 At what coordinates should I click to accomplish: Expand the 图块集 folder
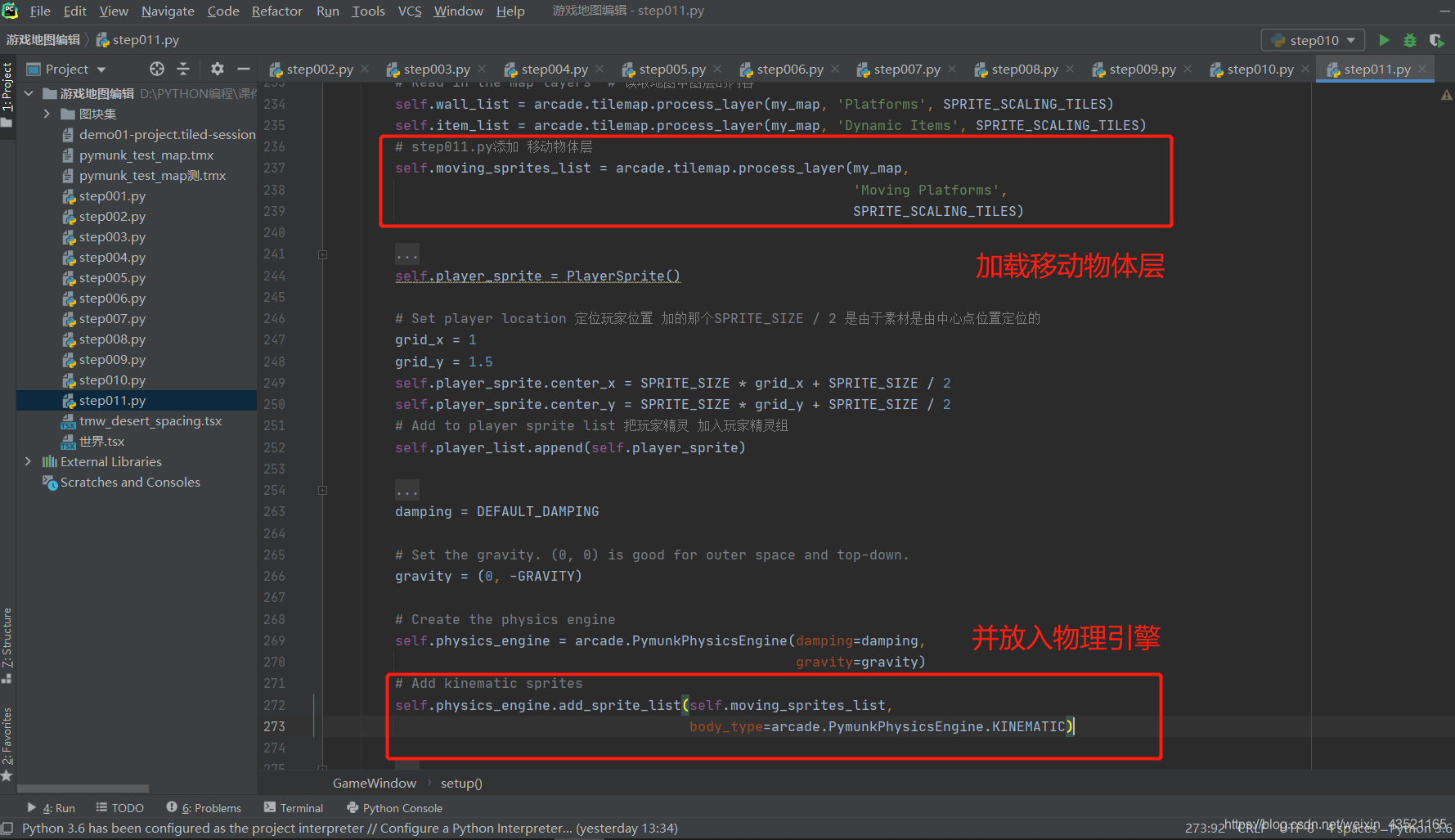coord(47,114)
